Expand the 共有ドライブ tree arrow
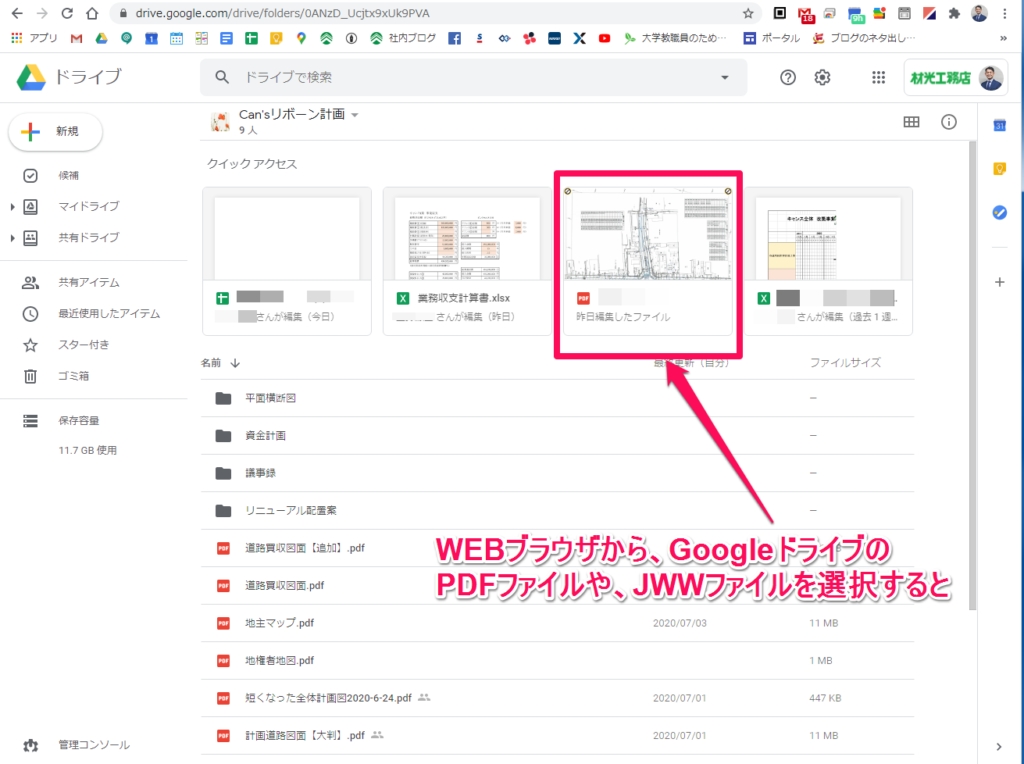1024x764 pixels. point(12,238)
